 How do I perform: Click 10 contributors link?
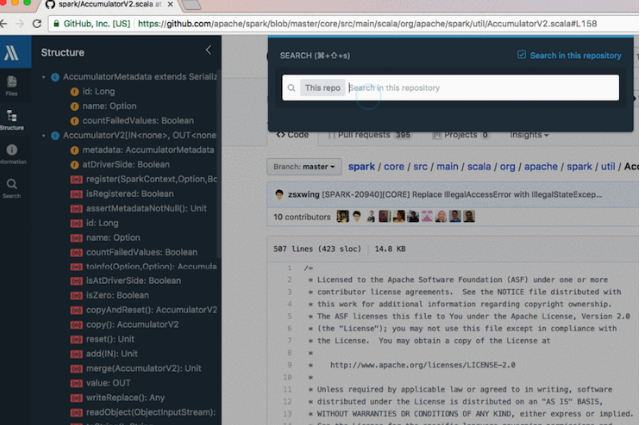(x=302, y=217)
